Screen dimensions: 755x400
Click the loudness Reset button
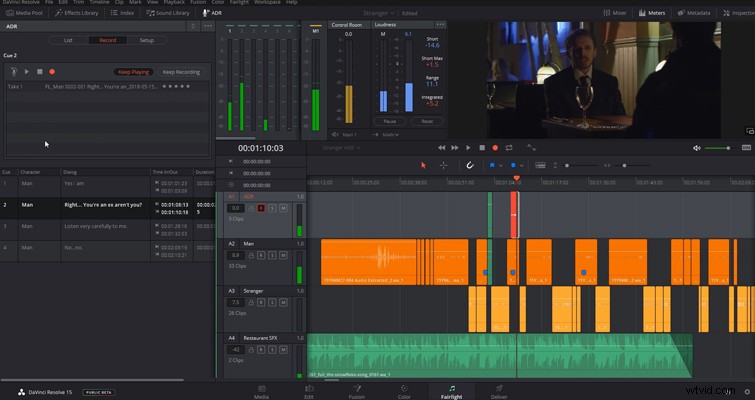[x=427, y=121]
